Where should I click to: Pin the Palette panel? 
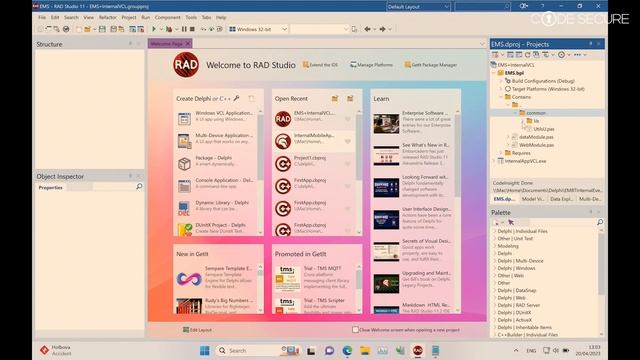(591, 212)
